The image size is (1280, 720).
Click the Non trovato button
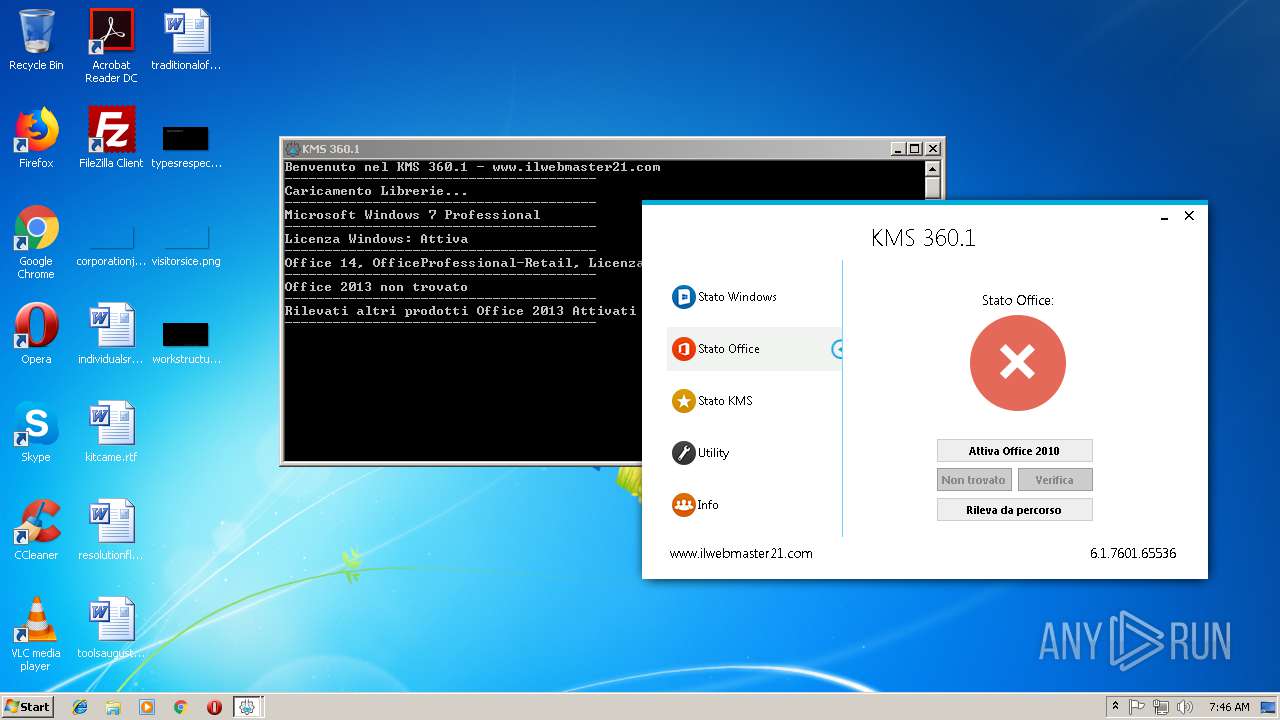[x=973, y=480]
